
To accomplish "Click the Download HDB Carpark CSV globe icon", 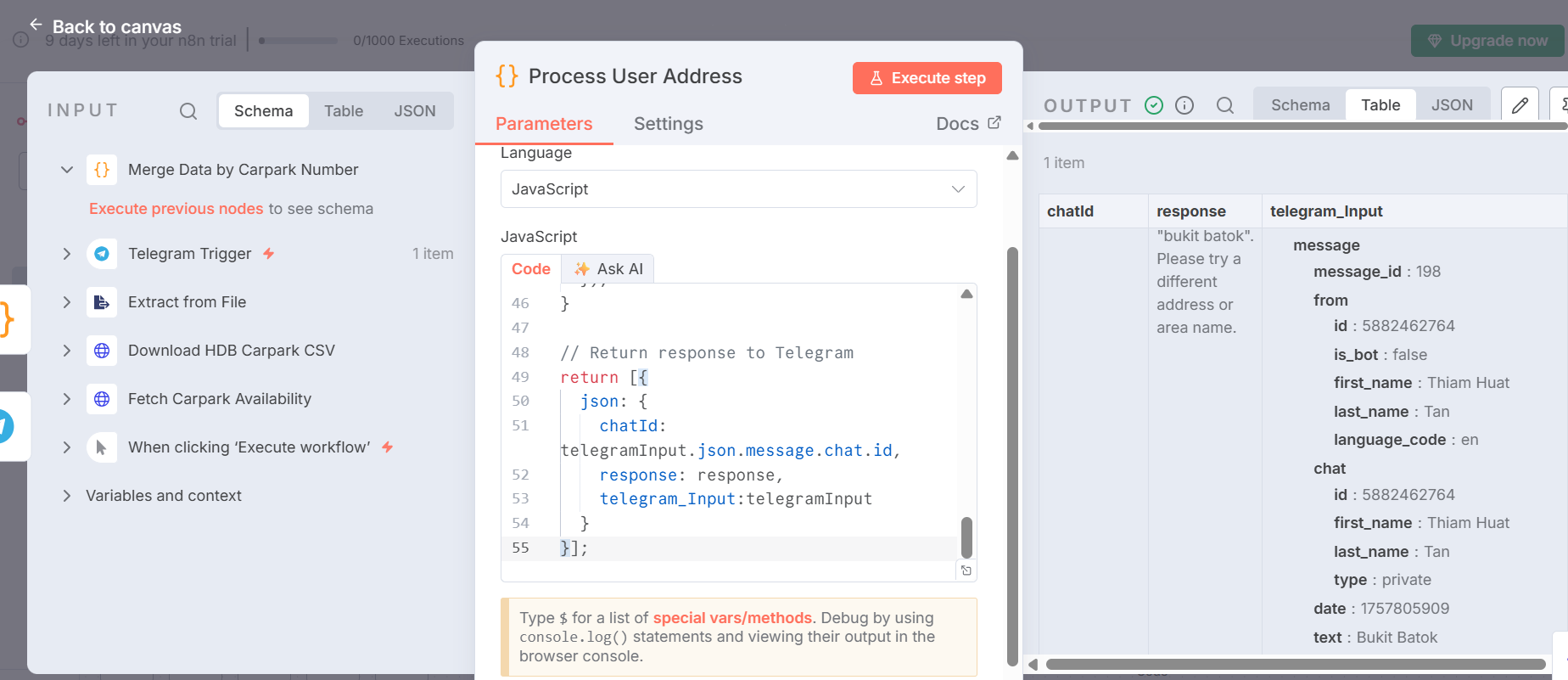I will 102,351.
